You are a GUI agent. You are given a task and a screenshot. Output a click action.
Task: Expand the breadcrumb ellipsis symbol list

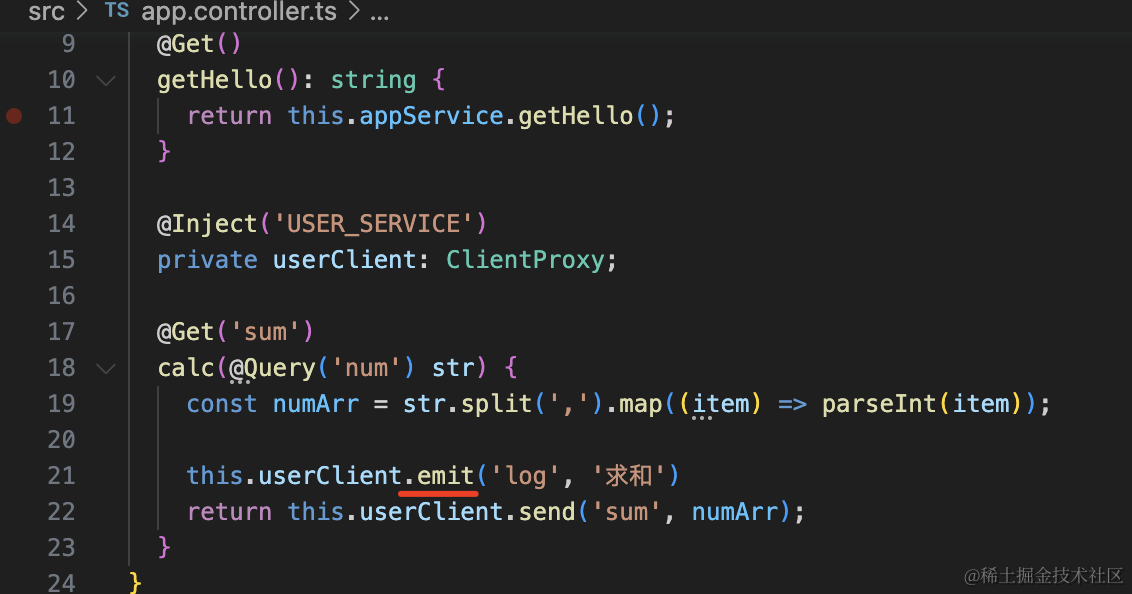point(379,12)
